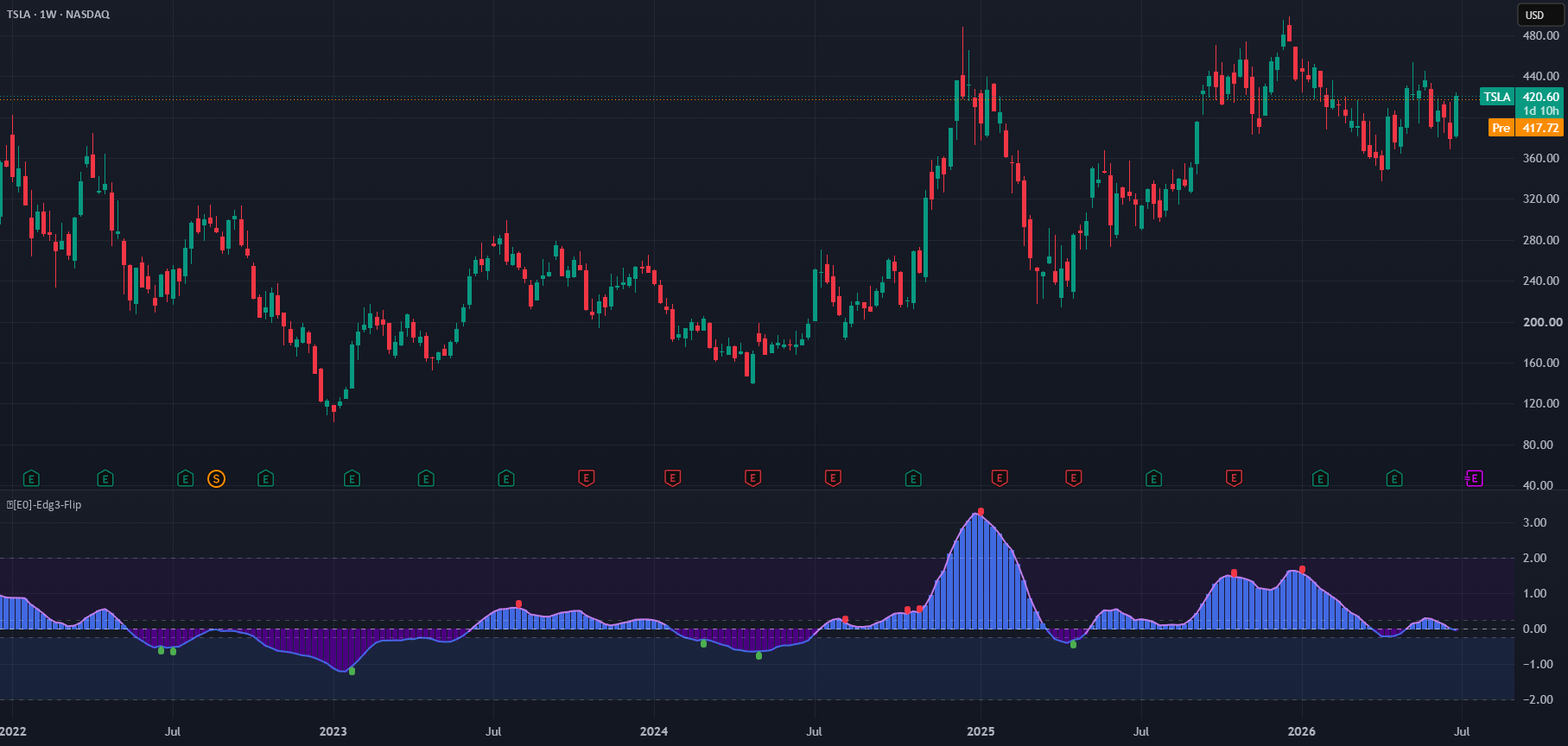Click the TSLA 420.60 last price label
This screenshot has width=1568, height=746.
tap(1521, 97)
